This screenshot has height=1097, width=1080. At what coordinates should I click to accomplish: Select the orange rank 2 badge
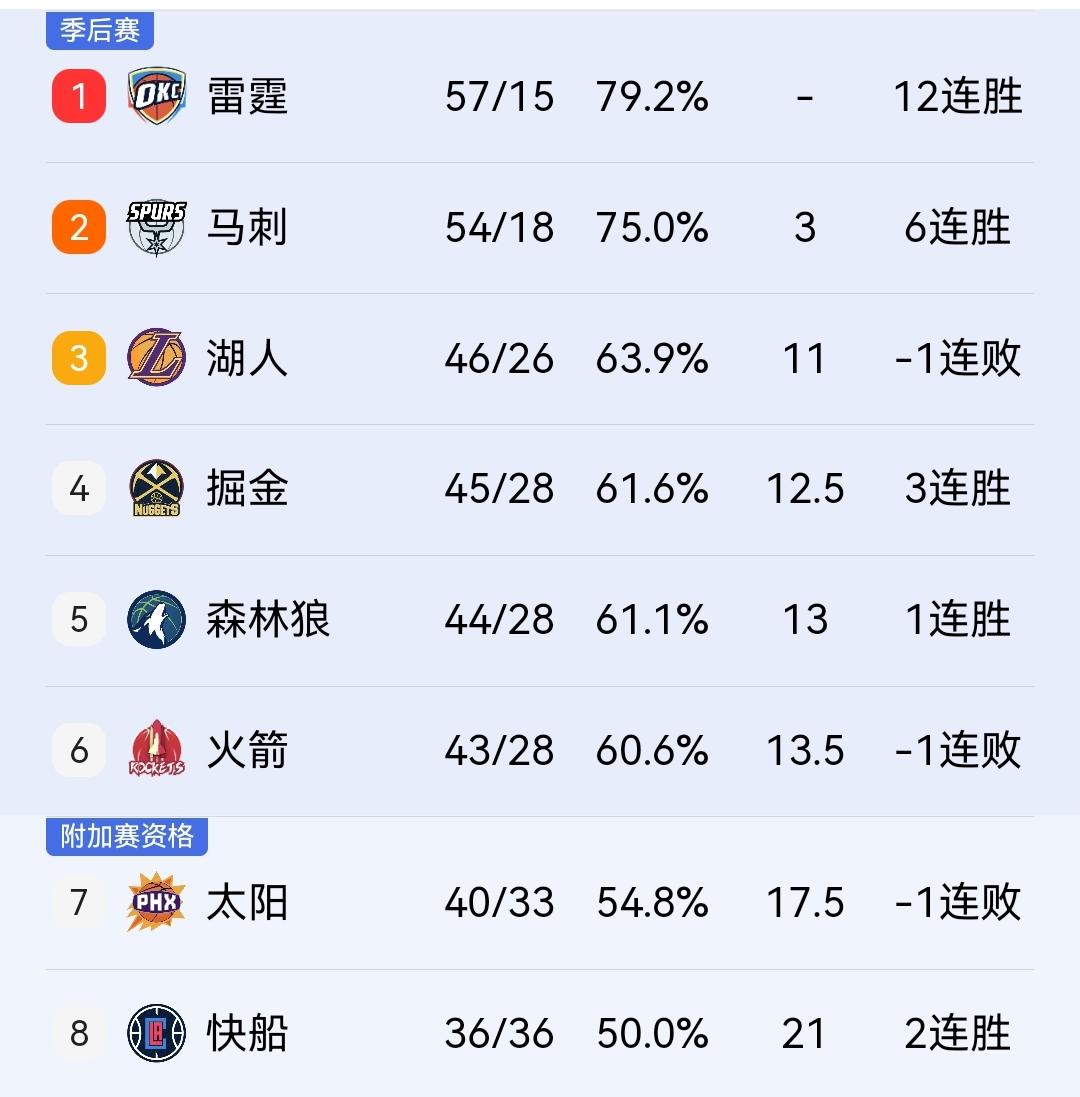(x=77, y=228)
